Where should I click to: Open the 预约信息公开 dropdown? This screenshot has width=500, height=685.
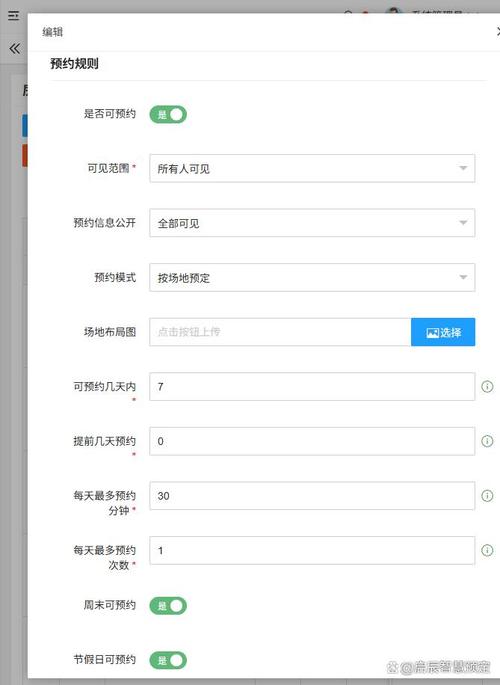312,223
